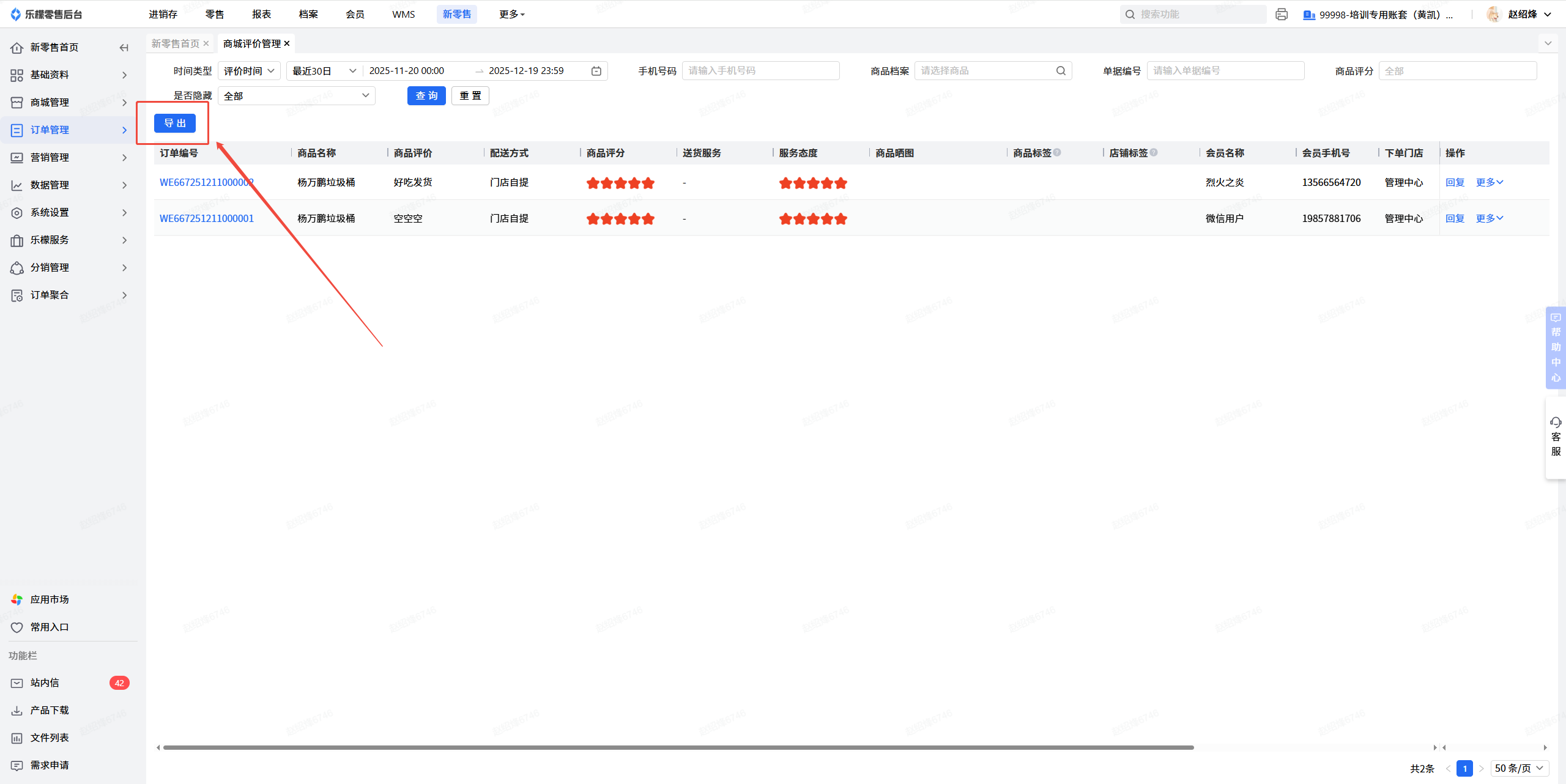Screen dimensions: 1566x784
Task: Open the 会员 top menu
Action: click(x=355, y=14)
